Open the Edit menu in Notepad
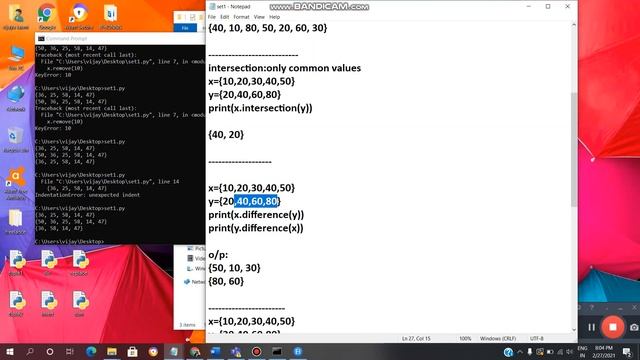The height and width of the screenshot is (360, 640). click(x=224, y=17)
